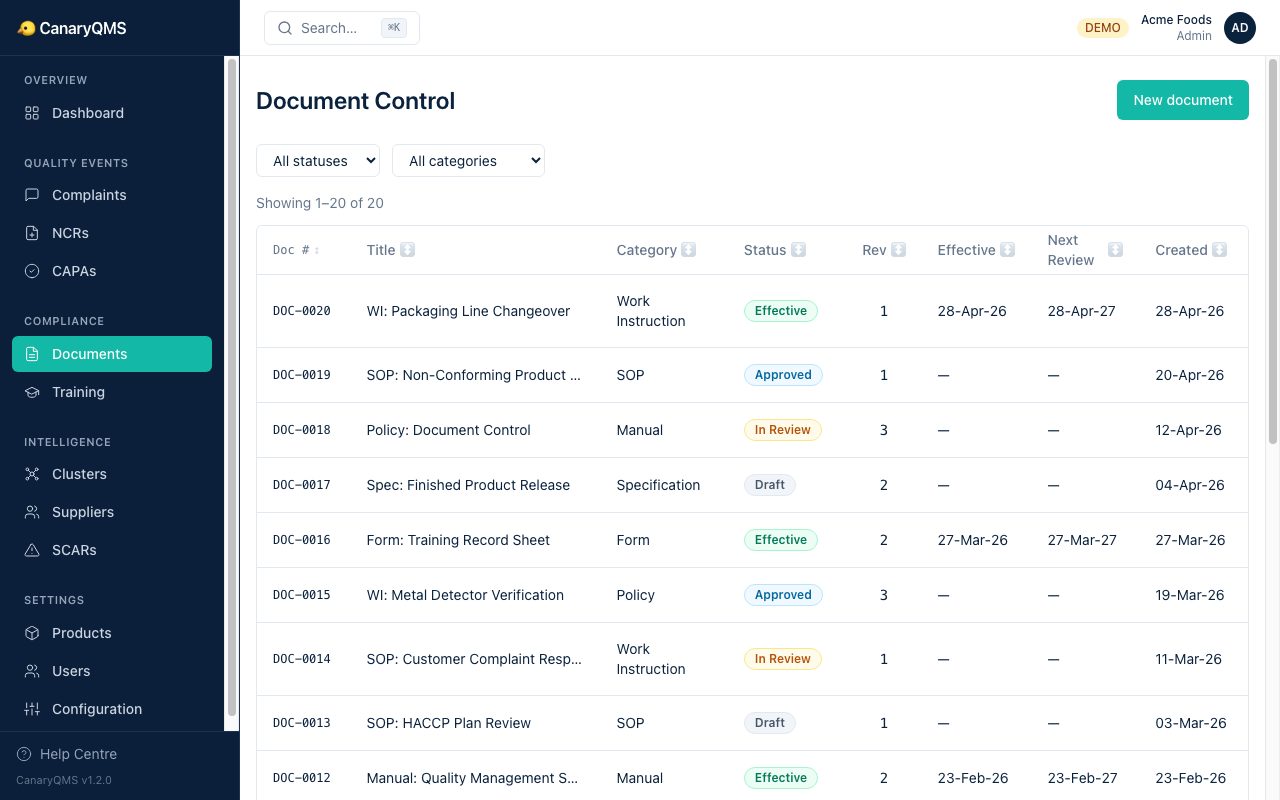Click the AD user avatar
This screenshot has width=1280, height=800.
[1240, 28]
